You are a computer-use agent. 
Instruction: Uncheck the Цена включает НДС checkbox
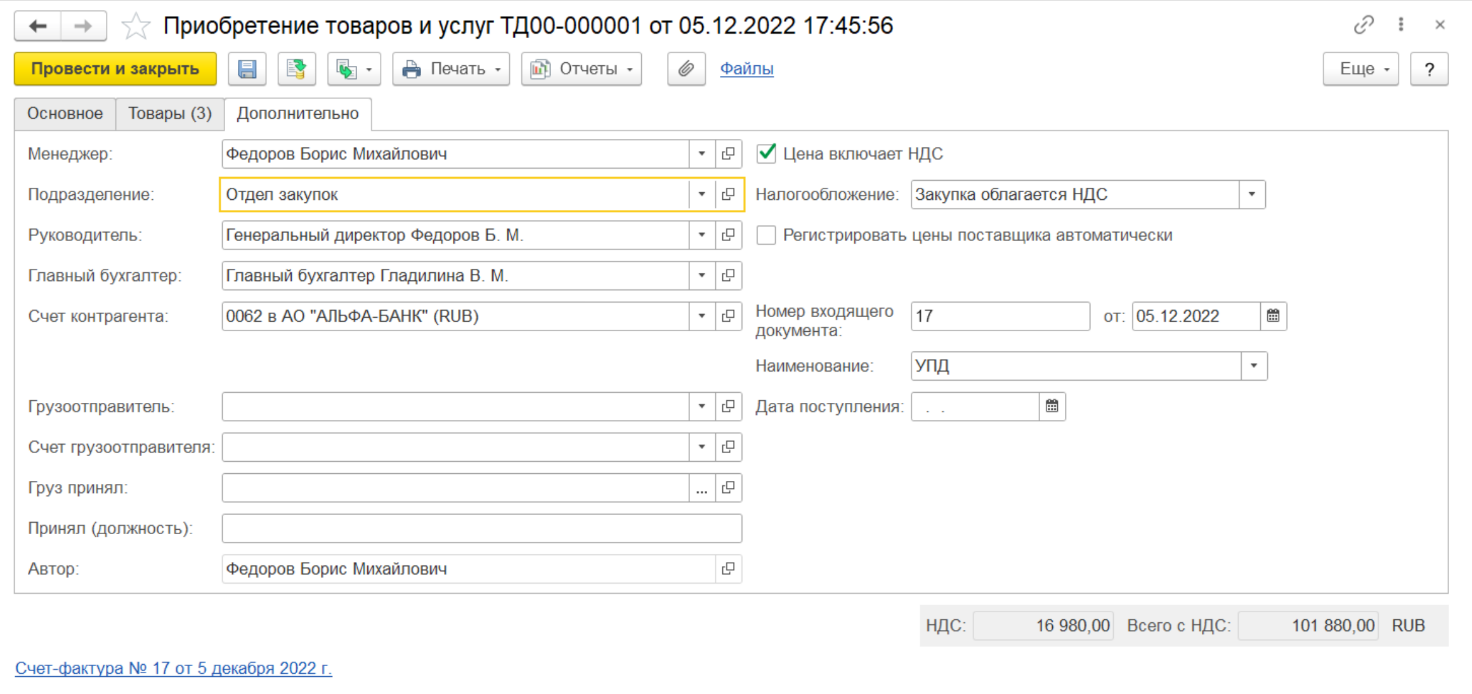[767, 154]
